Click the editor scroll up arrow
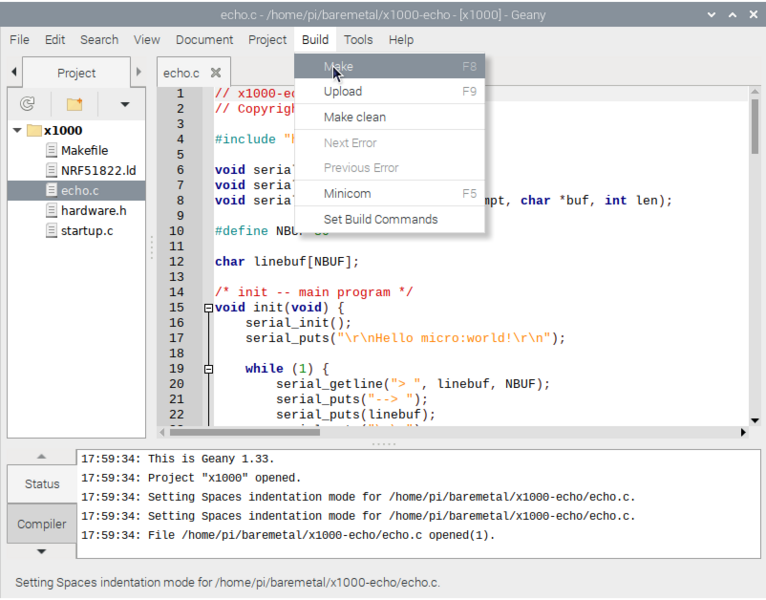Screen dimensions: 766x600 coord(755,91)
